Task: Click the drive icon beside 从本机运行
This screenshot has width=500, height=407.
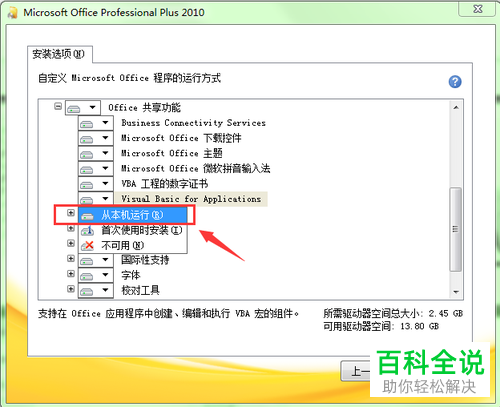Action: coord(88,216)
